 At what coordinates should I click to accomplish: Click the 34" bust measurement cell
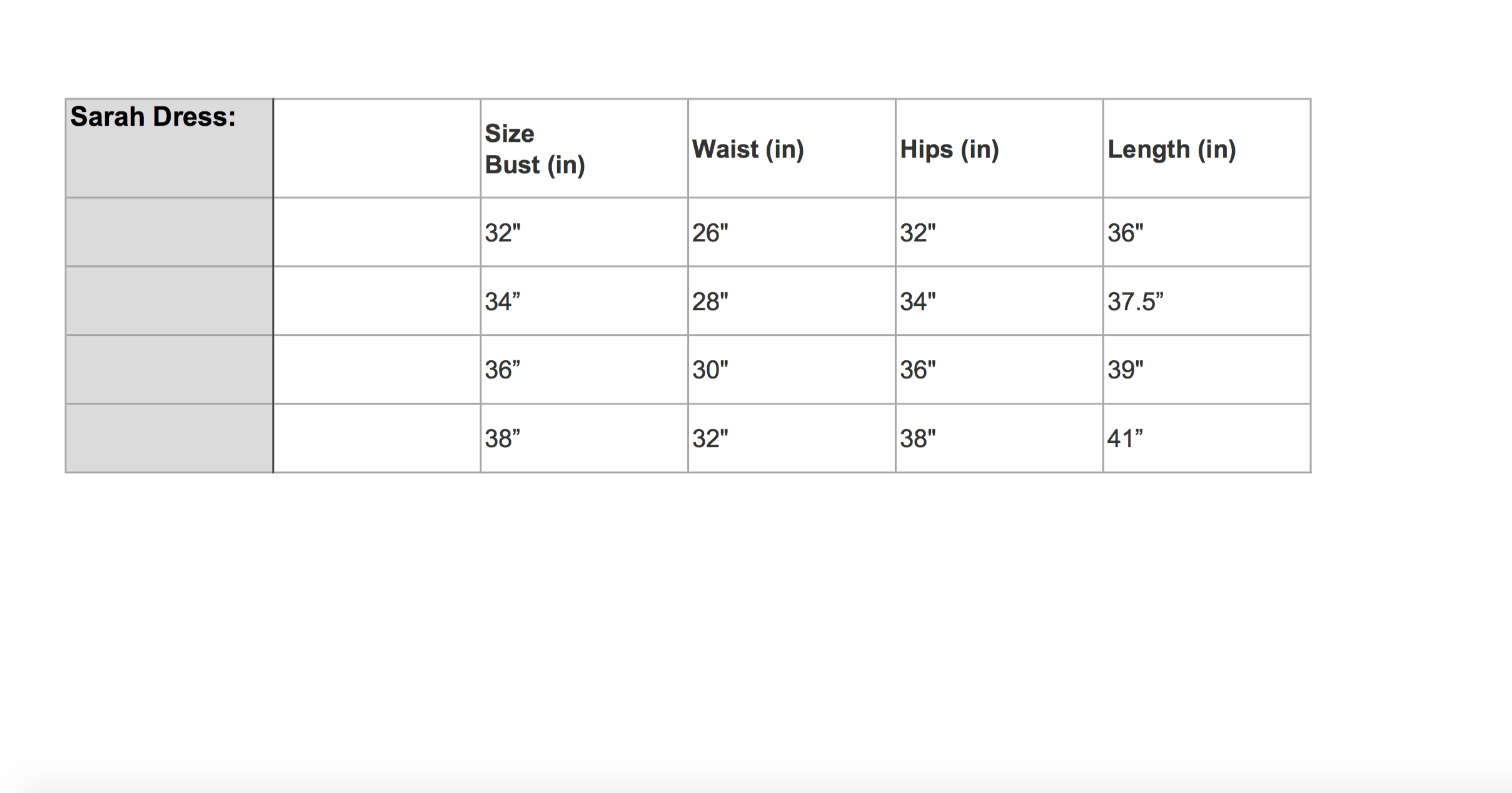coord(503,301)
